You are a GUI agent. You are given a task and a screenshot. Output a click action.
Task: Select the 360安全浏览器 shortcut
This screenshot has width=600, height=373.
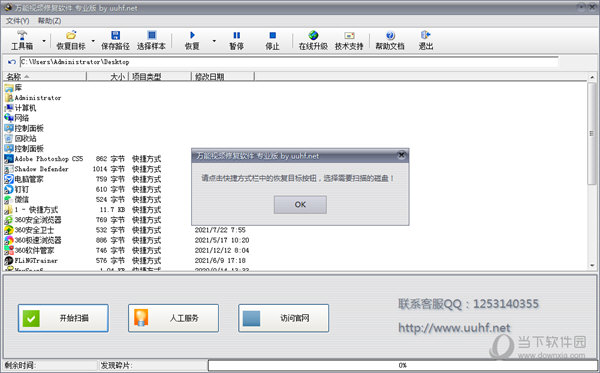(33, 220)
